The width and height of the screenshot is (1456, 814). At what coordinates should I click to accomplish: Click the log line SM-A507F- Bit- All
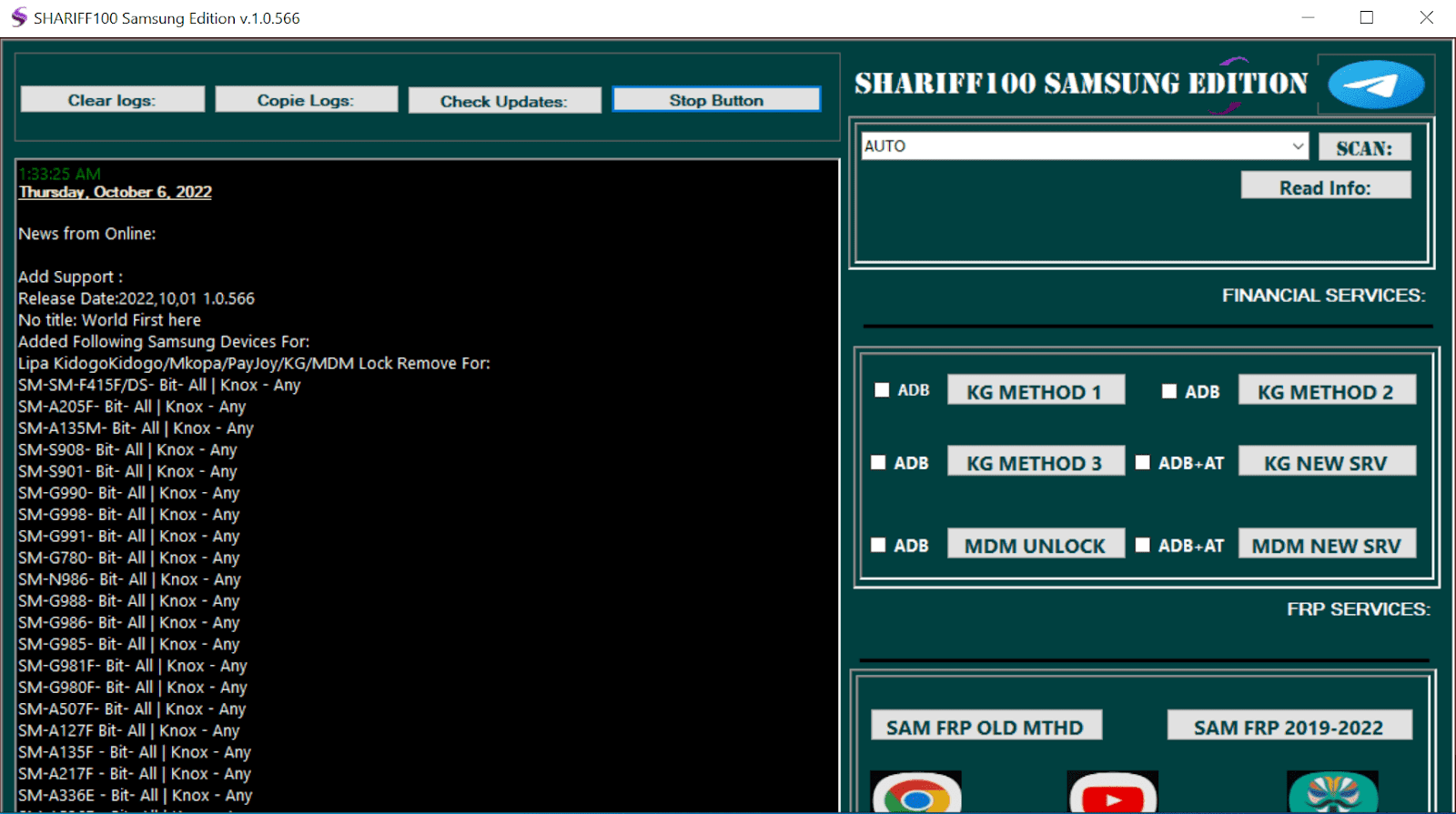coord(132,708)
